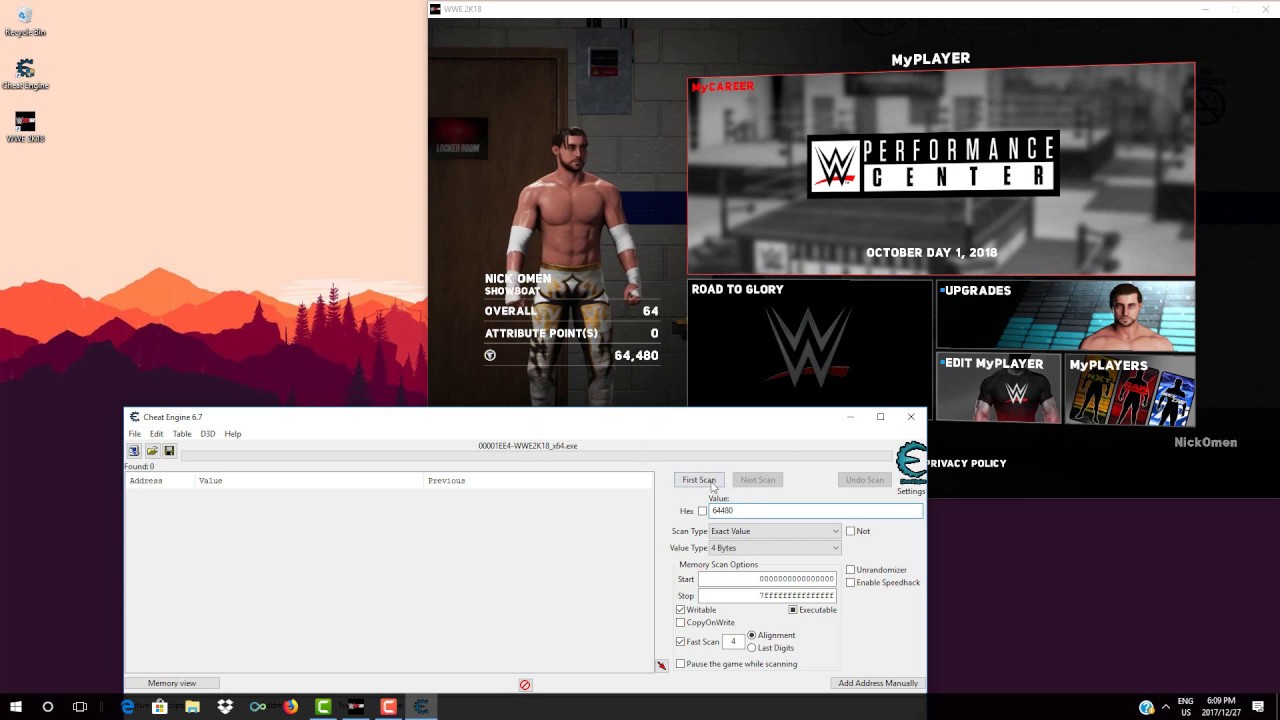Viewport: 1280px width, 720px height.
Task: Open the Windows Start menu
Action: [16, 707]
